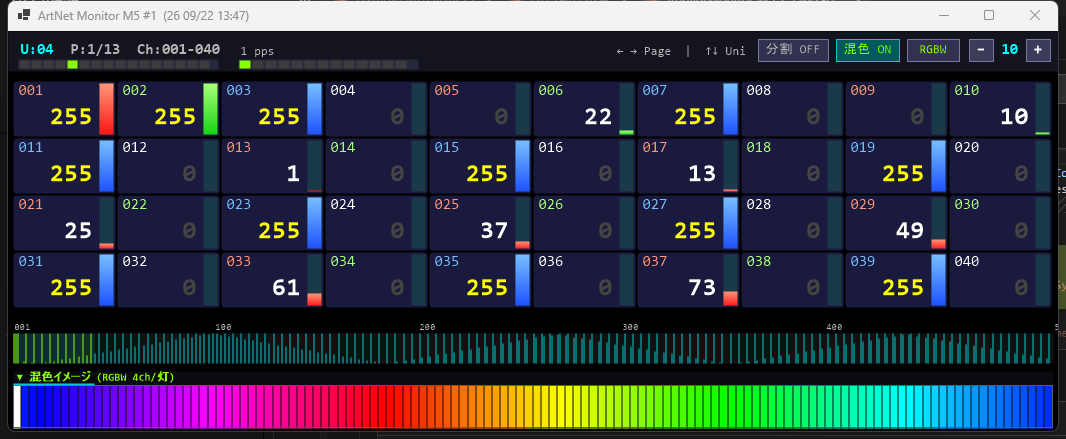Switch the RGBW color mode button
Screen dimensions: 1066x439
point(933,50)
